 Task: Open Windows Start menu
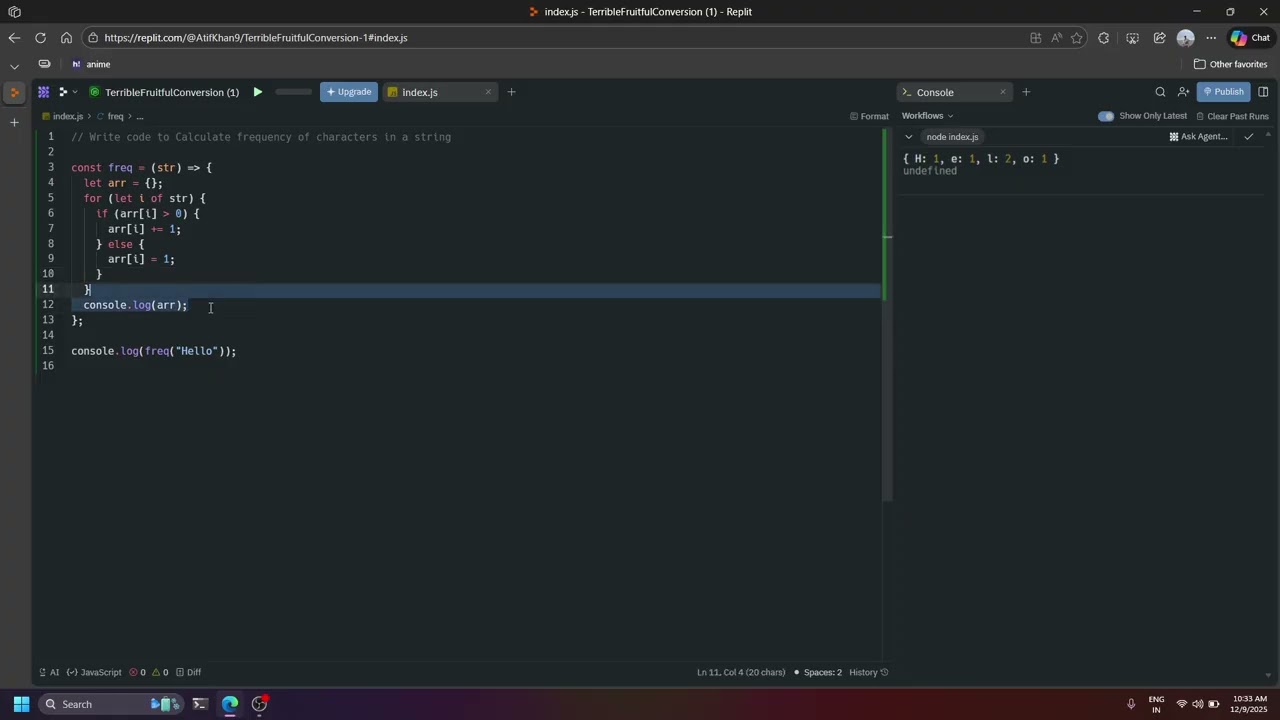click(21, 704)
